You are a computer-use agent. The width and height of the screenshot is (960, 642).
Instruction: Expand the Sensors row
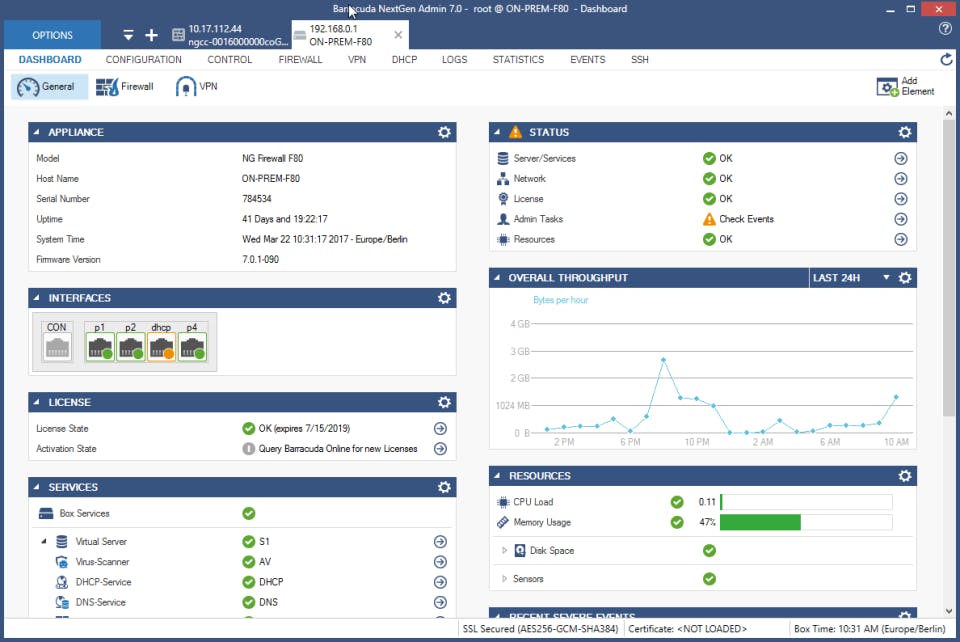coord(505,578)
